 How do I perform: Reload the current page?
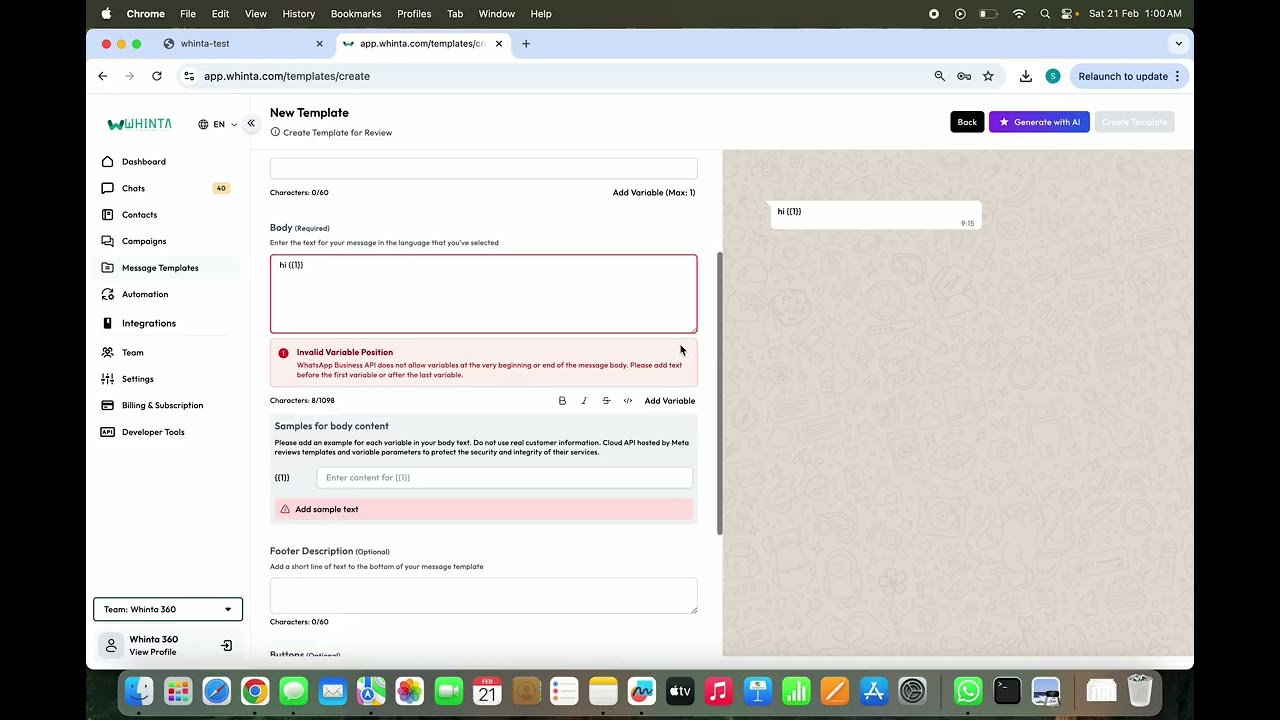(157, 76)
